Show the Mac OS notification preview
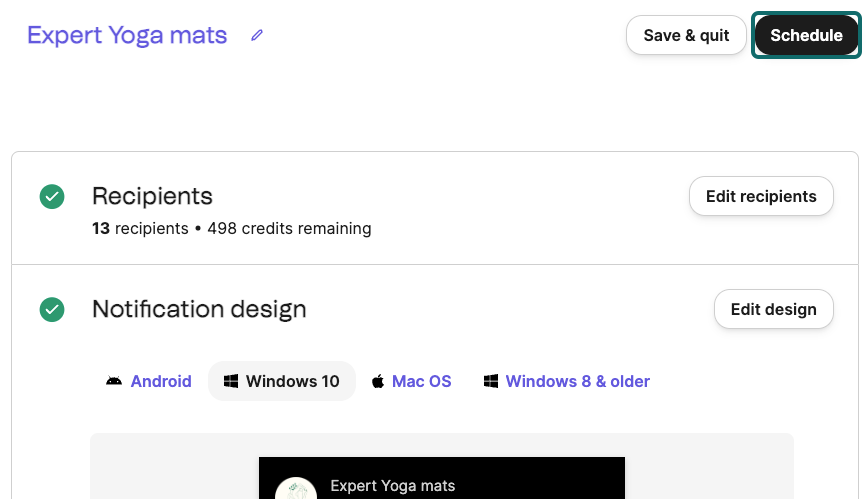This screenshot has height=499, width=867. (x=421, y=381)
